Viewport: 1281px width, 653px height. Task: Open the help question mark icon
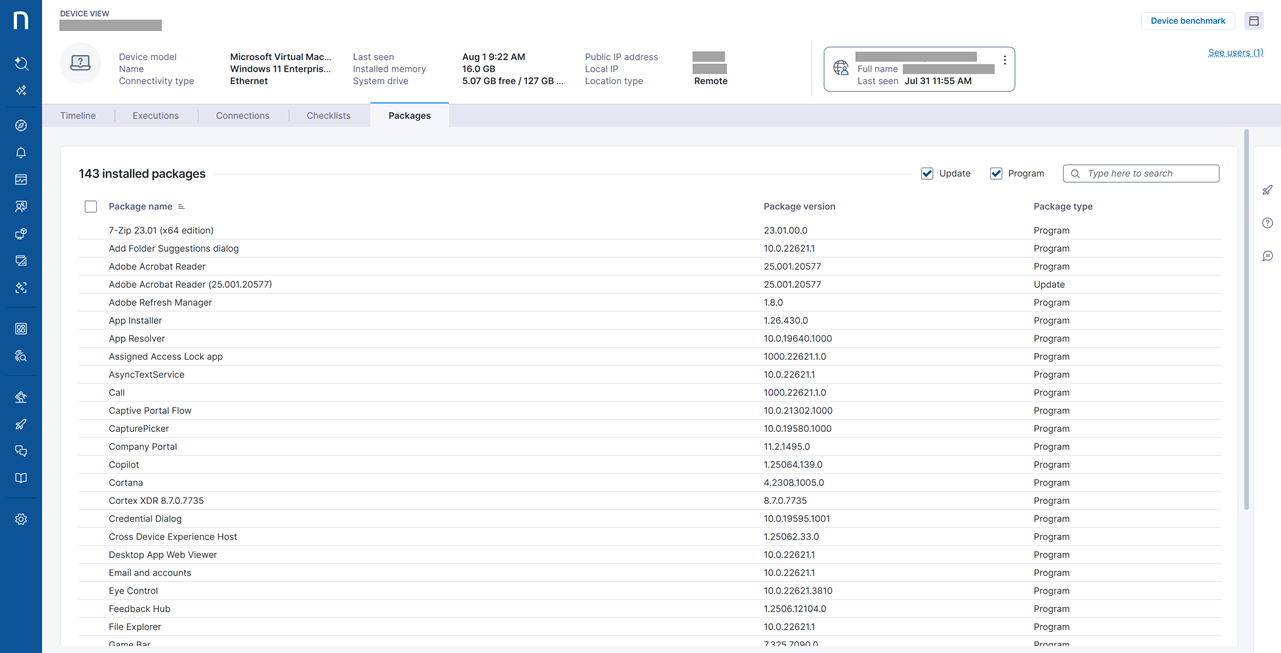(x=1267, y=223)
